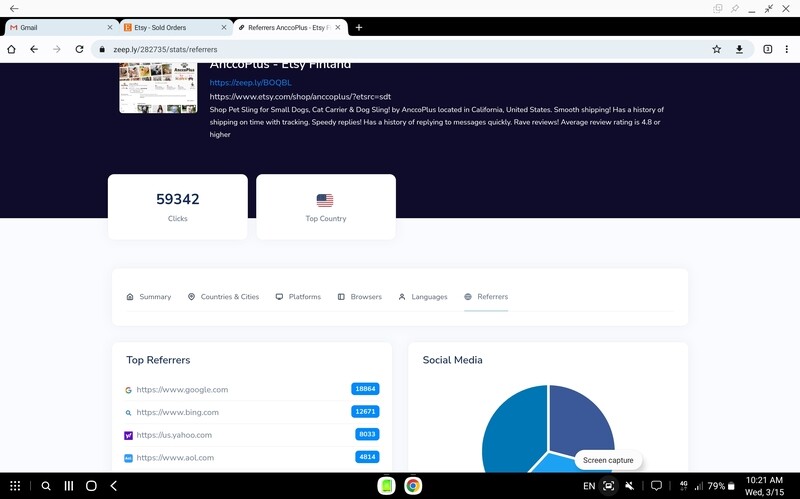Toggle the muted notifications tray icon
This screenshot has height=499, width=800.
tap(630, 486)
